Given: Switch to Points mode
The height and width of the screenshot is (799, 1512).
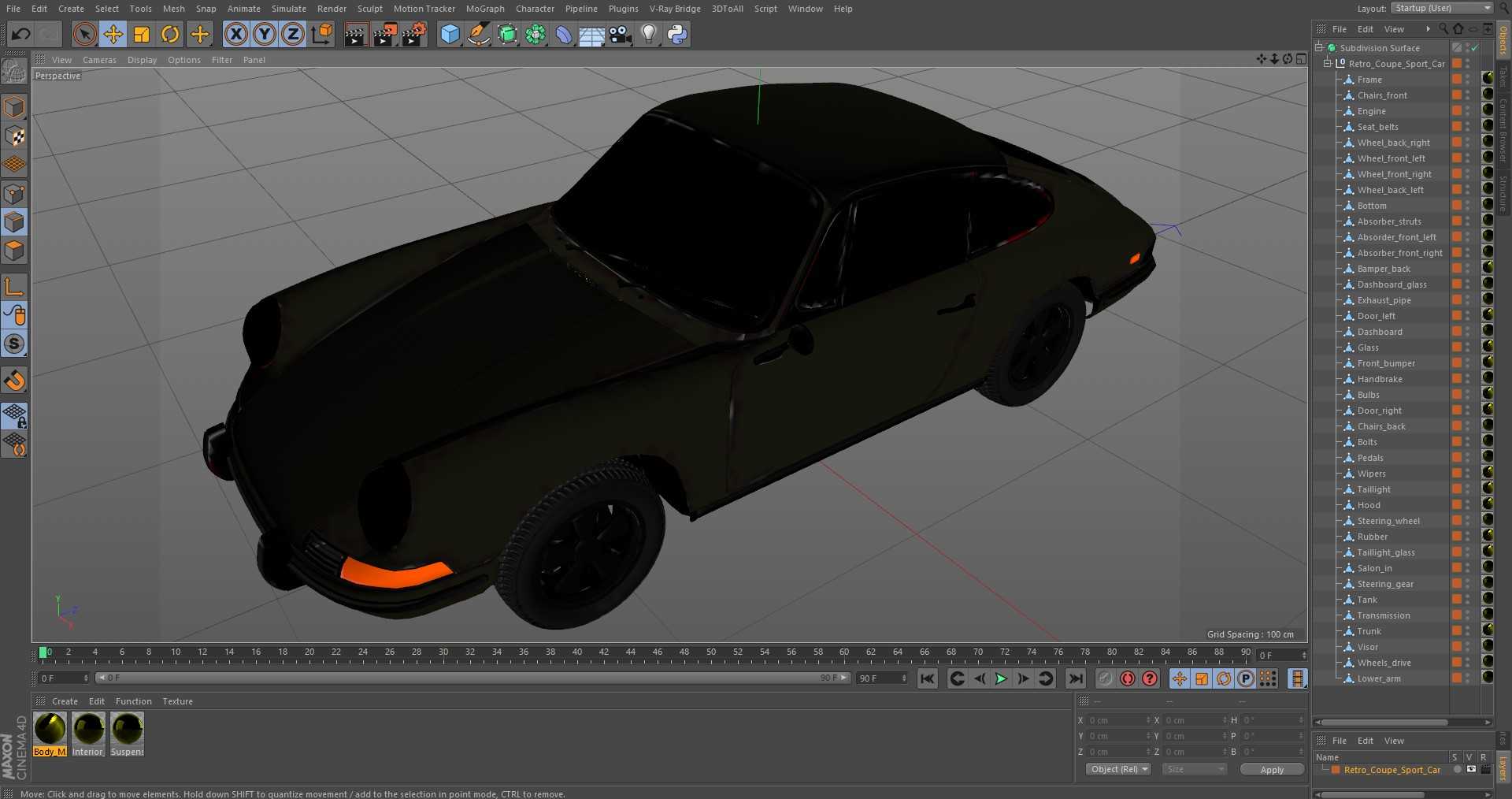Looking at the screenshot, I should point(14,193).
